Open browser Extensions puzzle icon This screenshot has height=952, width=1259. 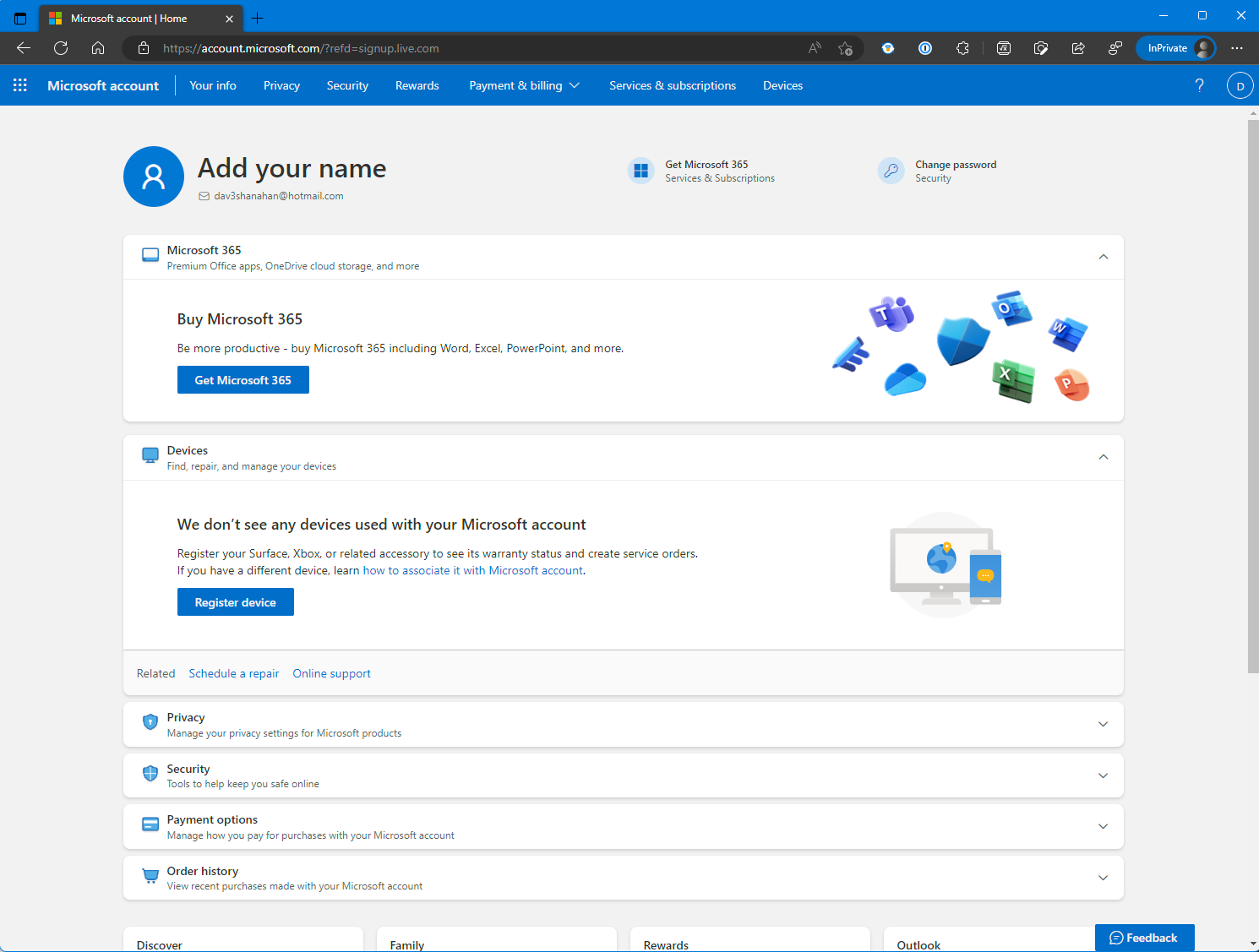pyautogui.click(x=962, y=48)
